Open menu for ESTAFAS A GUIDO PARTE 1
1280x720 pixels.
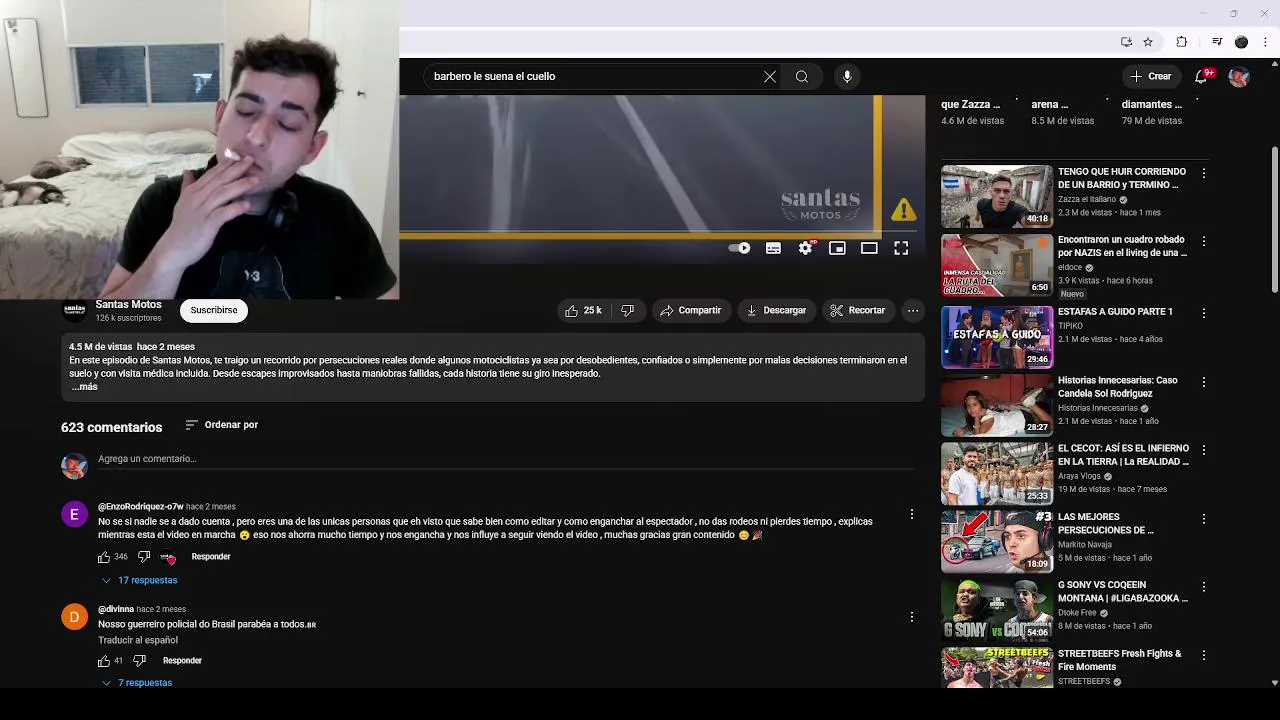click(x=1204, y=313)
